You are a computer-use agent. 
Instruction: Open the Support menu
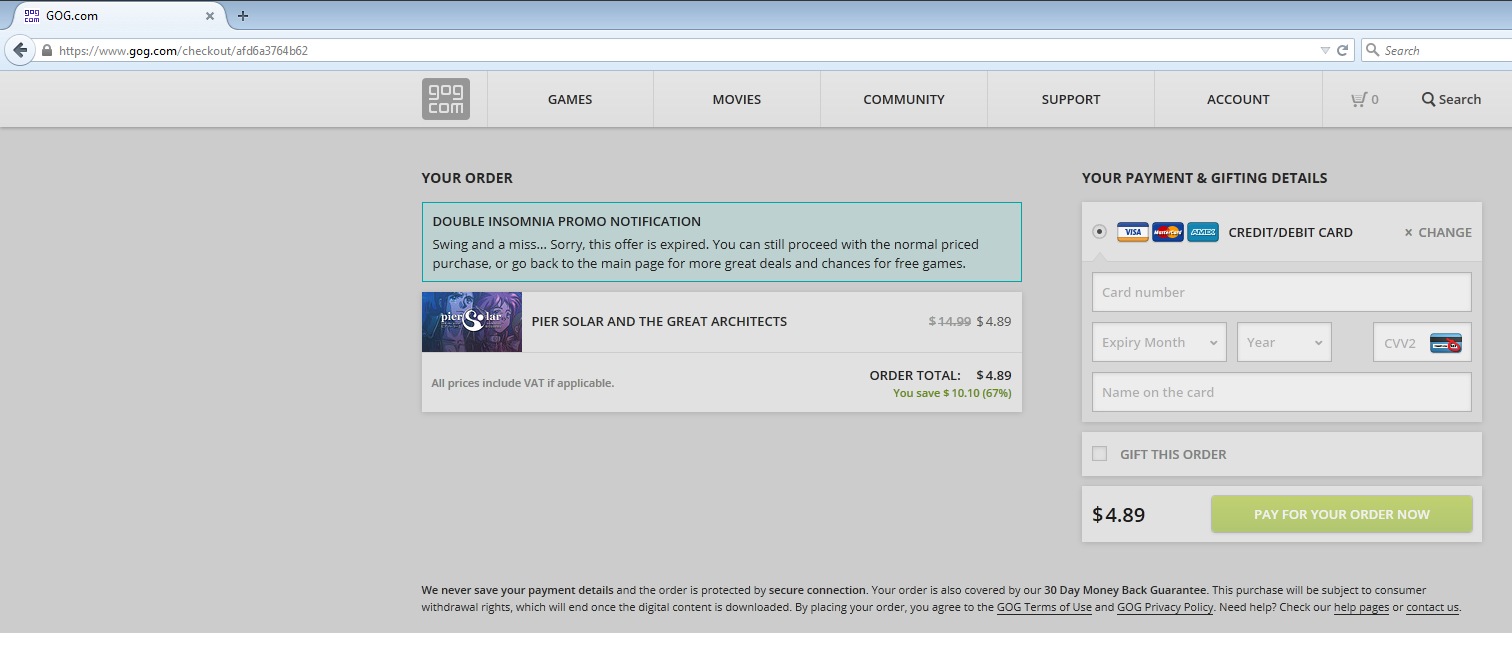pyautogui.click(x=1071, y=99)
